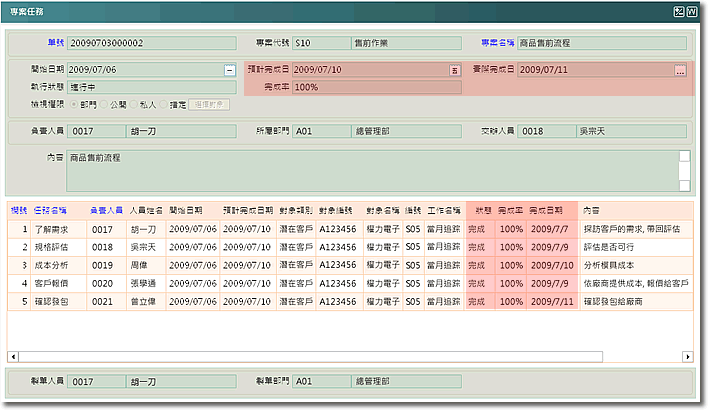Viewport: 708px width, 410px height.
Task: Click the 內容 textbox scroll-down arrow
Action: point(684,184)
